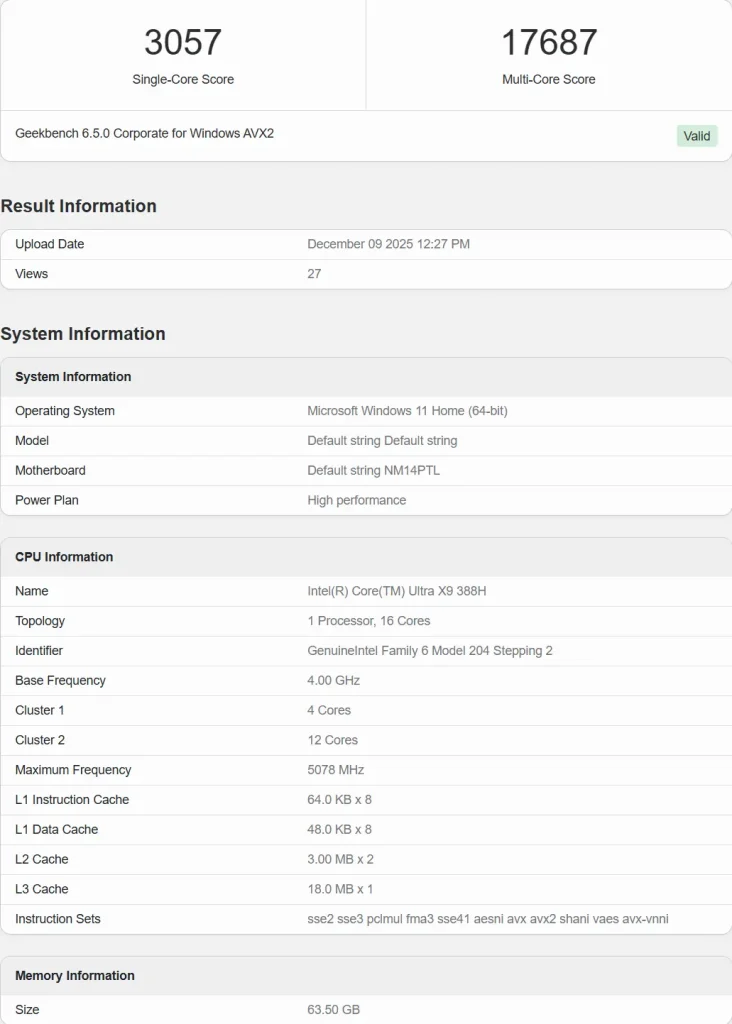The width and height of the screenshot is (732, 1024).
Task: Select the Microsoft Windows 11 Home operating system value
Action: click(x=407, y=411)
